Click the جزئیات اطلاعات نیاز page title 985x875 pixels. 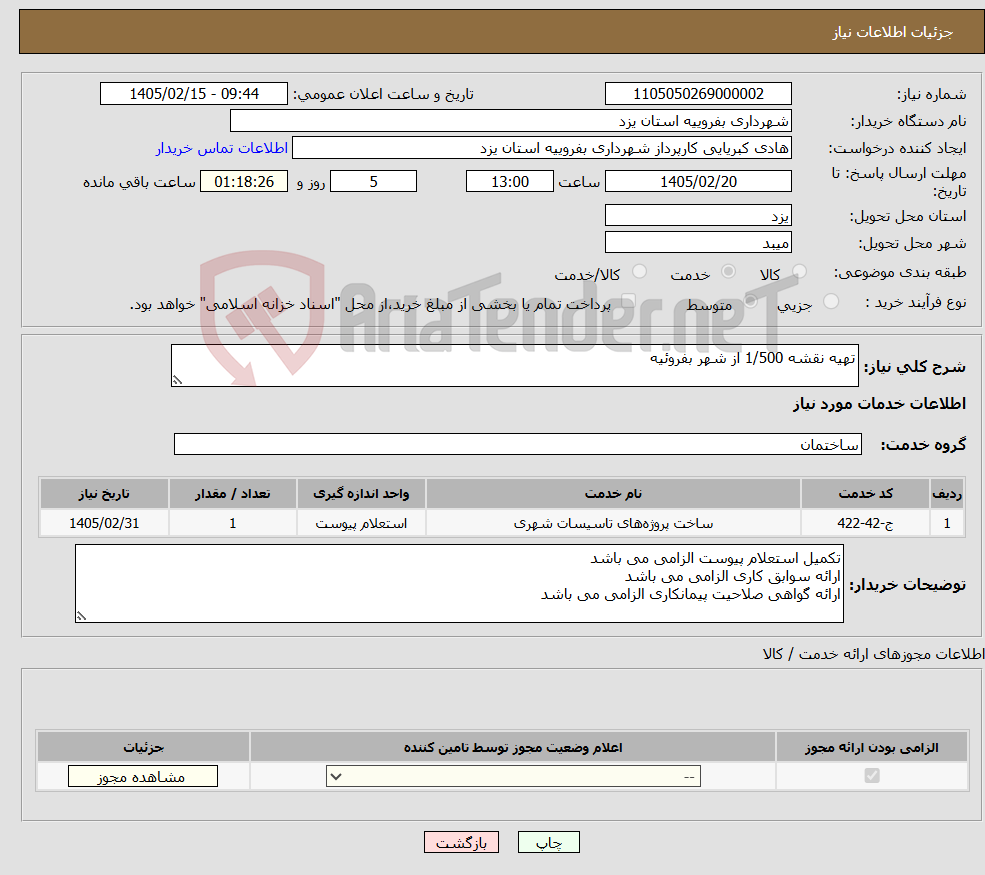coord(893,32)
